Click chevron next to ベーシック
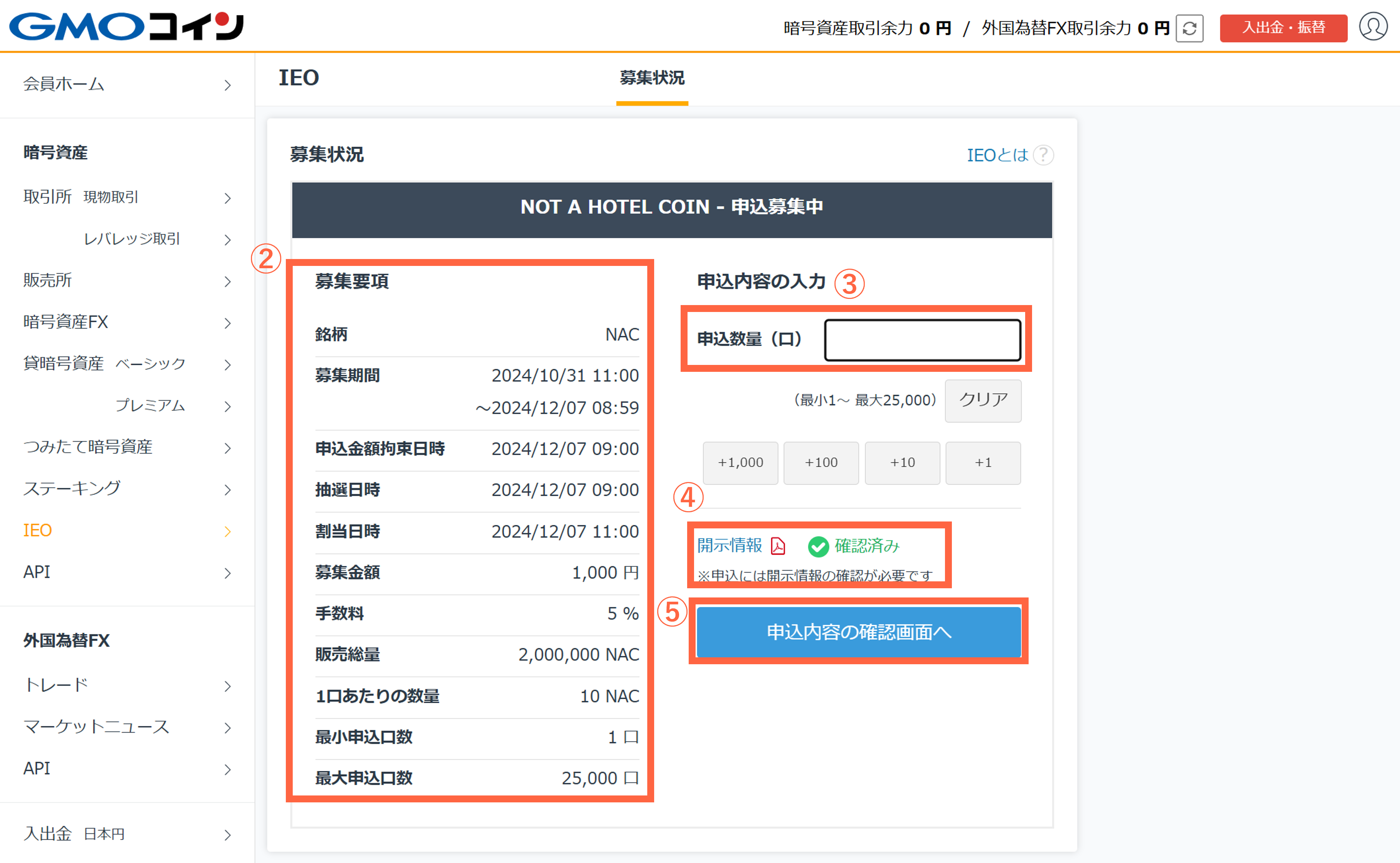This screenshot has width=1400, height=863. [228, 365]
